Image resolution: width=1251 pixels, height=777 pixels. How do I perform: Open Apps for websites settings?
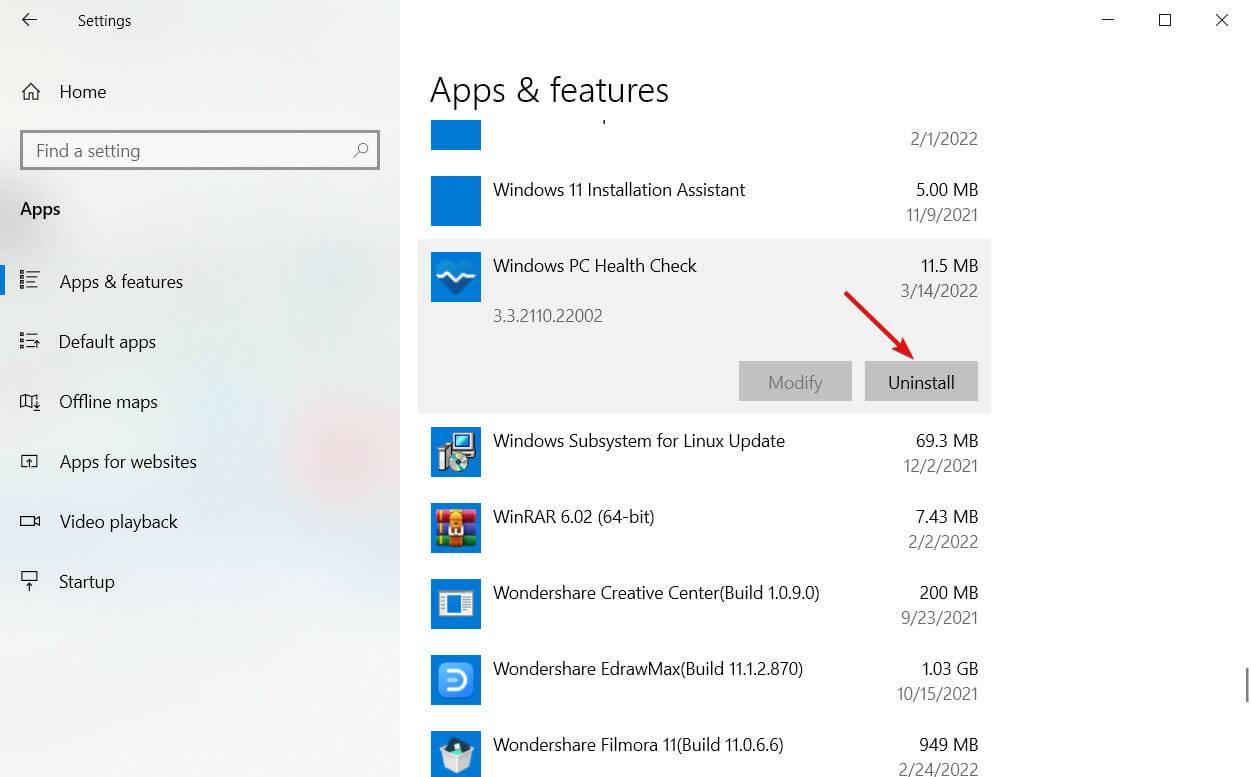tap(128, 461)
